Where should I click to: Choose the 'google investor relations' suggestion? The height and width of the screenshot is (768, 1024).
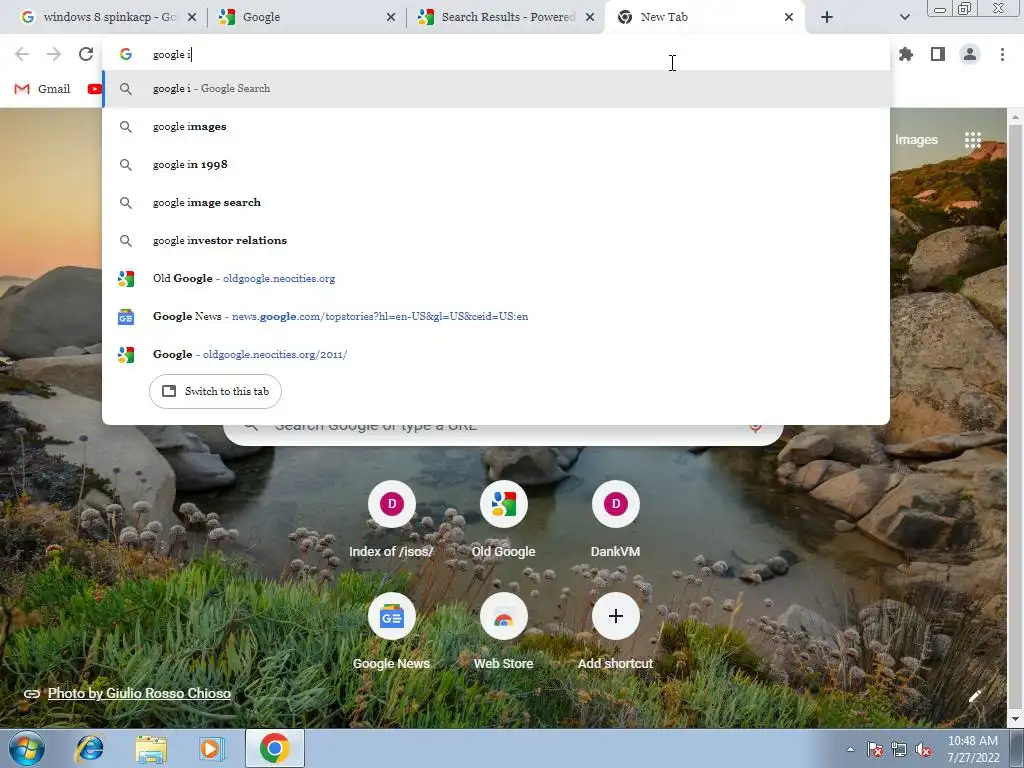[x=496, y=240]
